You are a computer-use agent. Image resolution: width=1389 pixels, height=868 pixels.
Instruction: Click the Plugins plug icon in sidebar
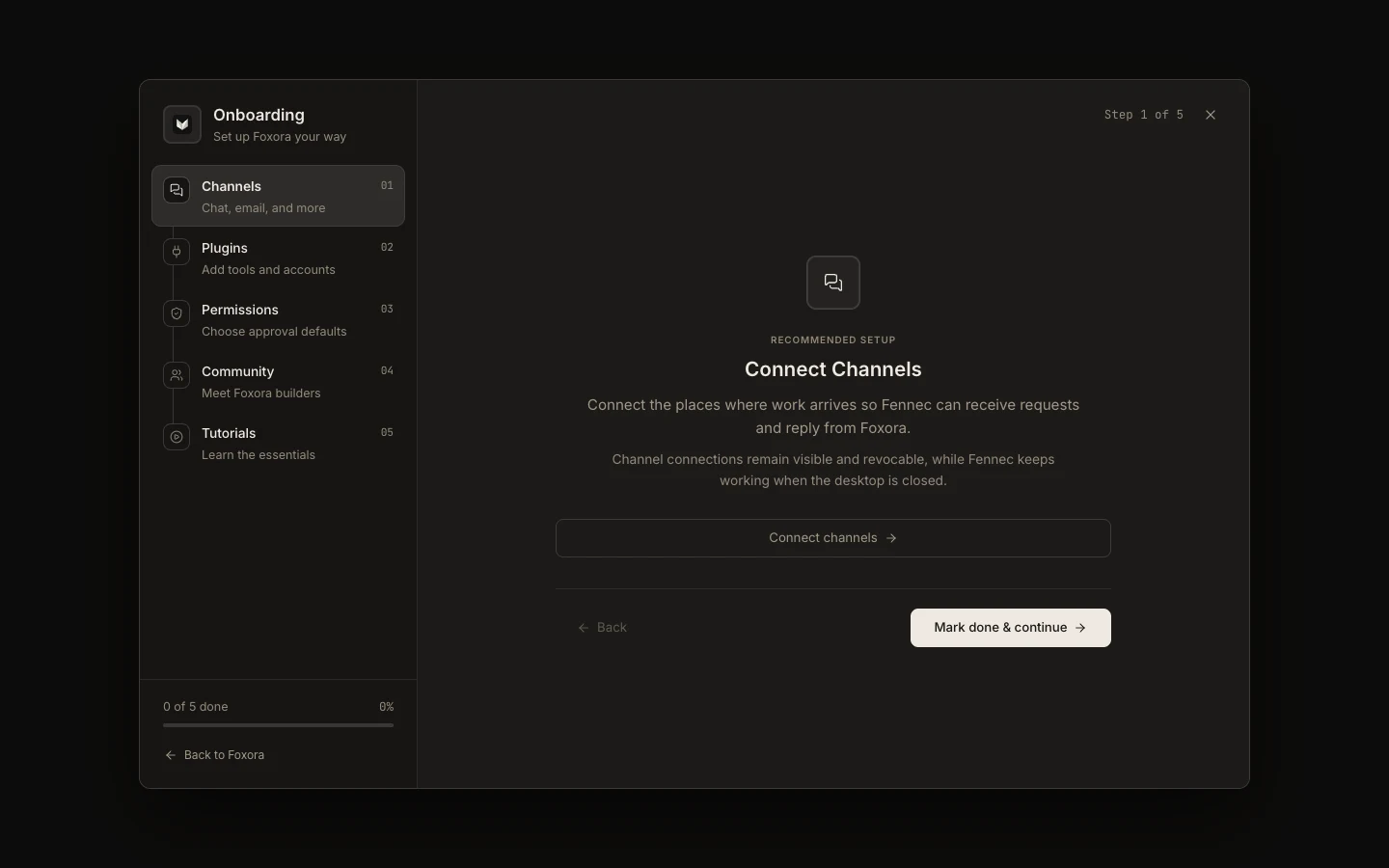tap(177, 252)
